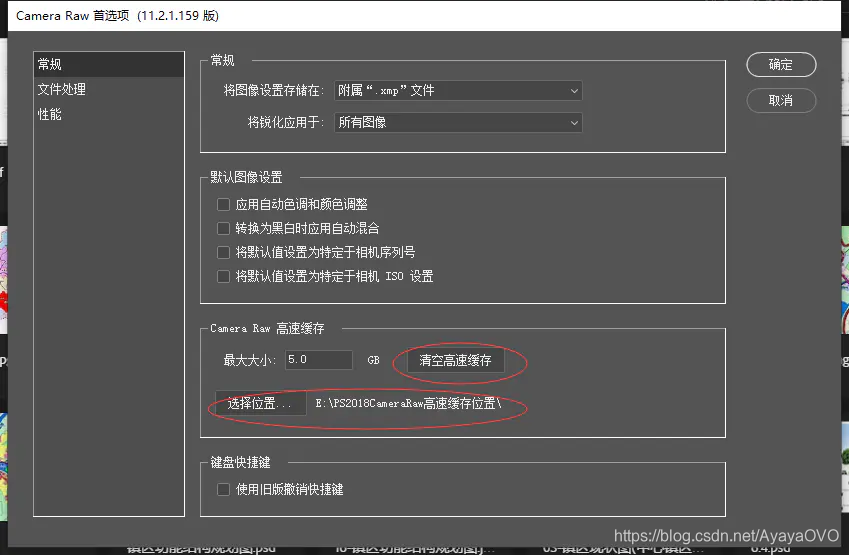
Task: Expand the 将锐化应用于 dropdown
Action: pyautogui.click(x=458, y=122)
